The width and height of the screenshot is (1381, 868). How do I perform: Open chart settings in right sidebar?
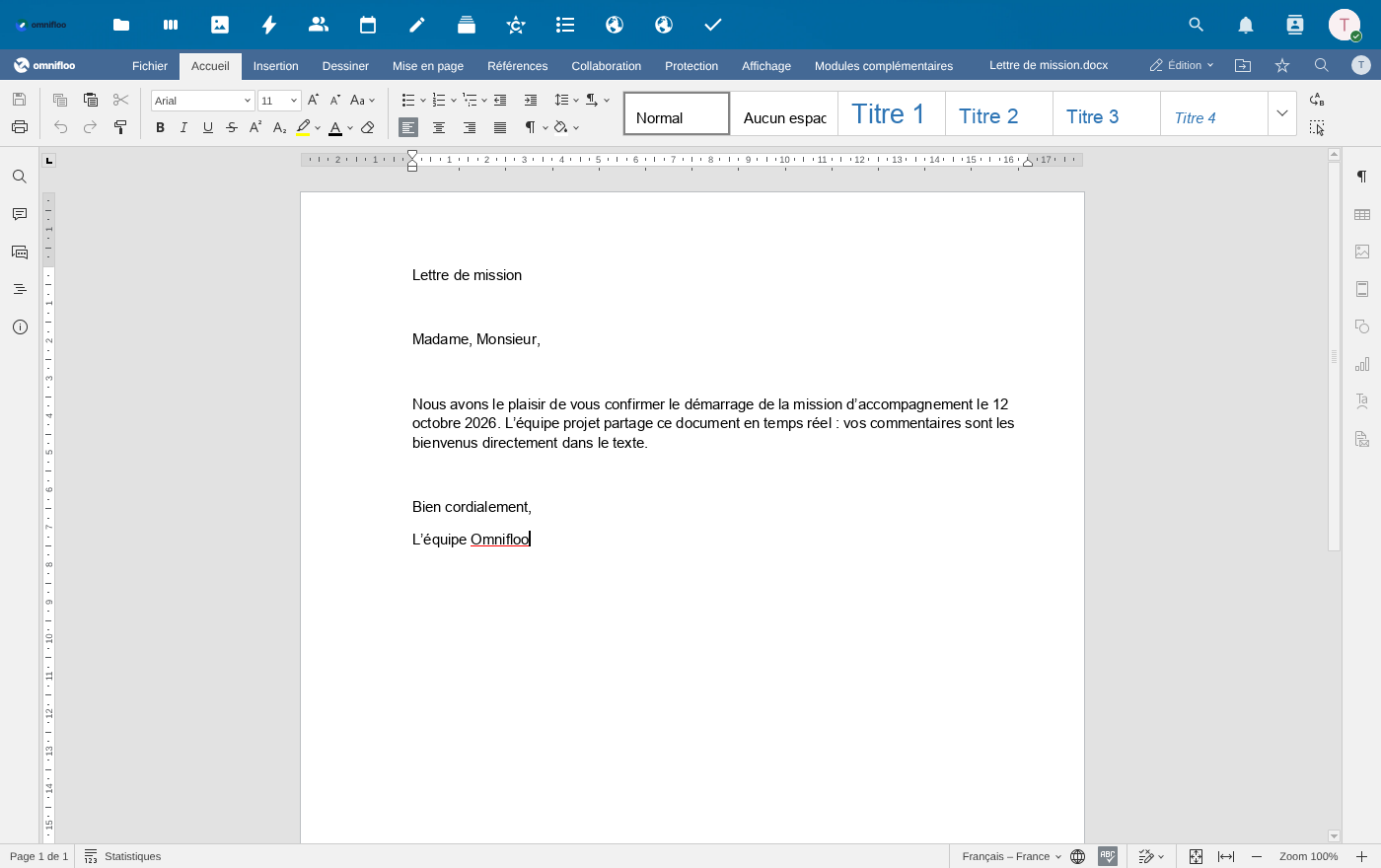[x=1362, y=364]
